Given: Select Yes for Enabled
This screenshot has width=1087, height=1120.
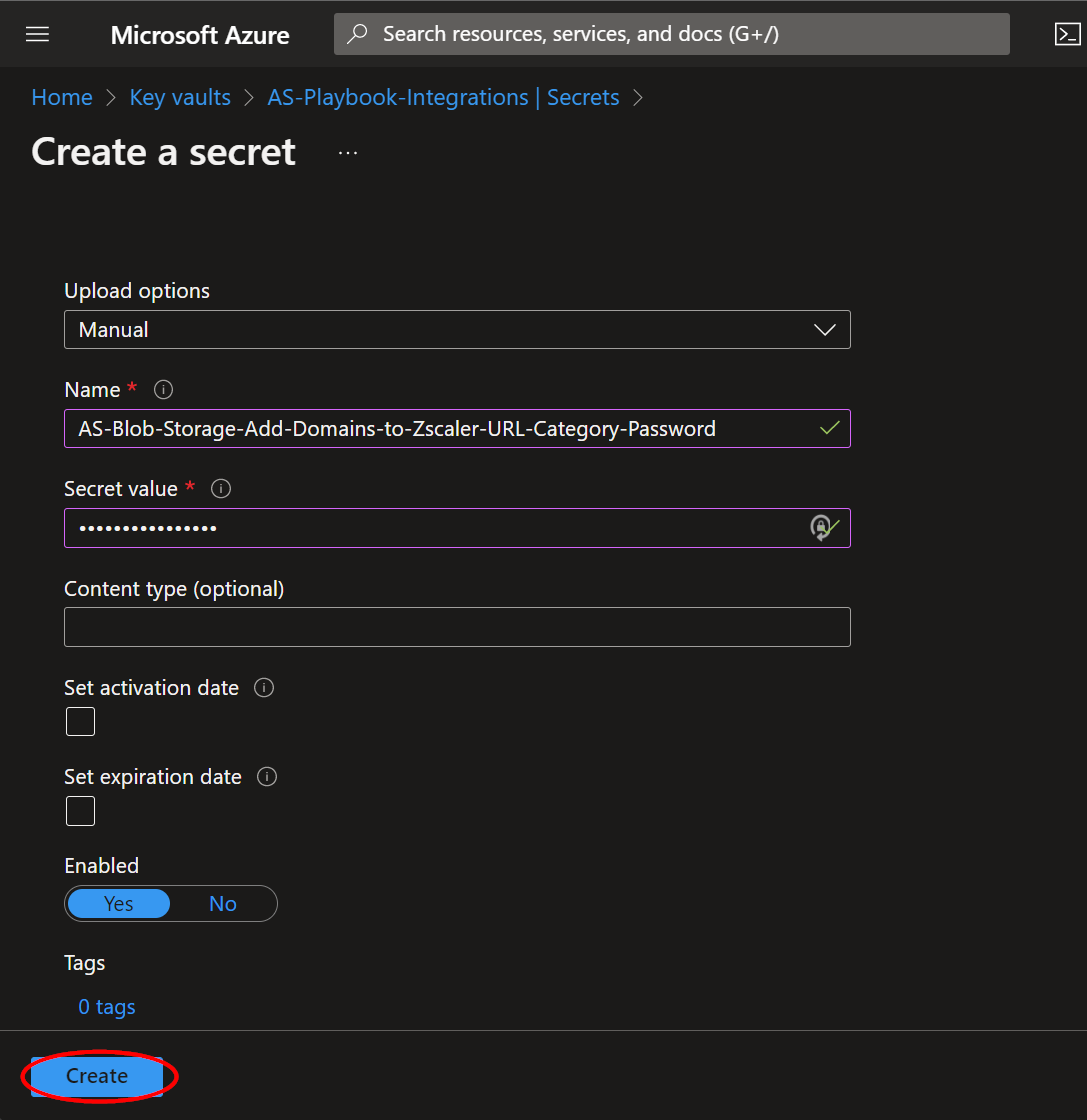Looking at the screenshot, I should [119, 904].
